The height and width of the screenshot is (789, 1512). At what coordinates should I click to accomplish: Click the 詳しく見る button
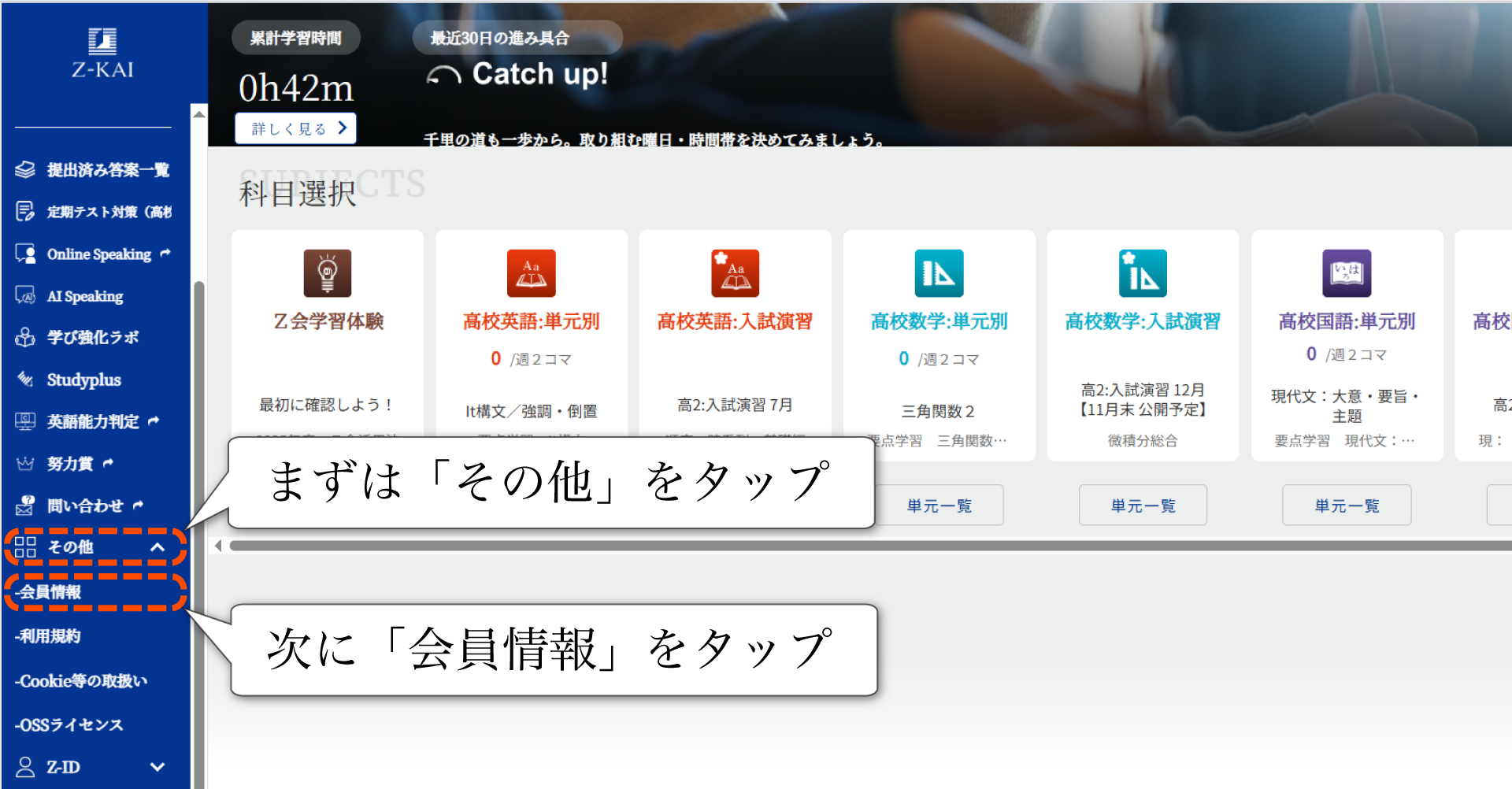tap(296, 128)
